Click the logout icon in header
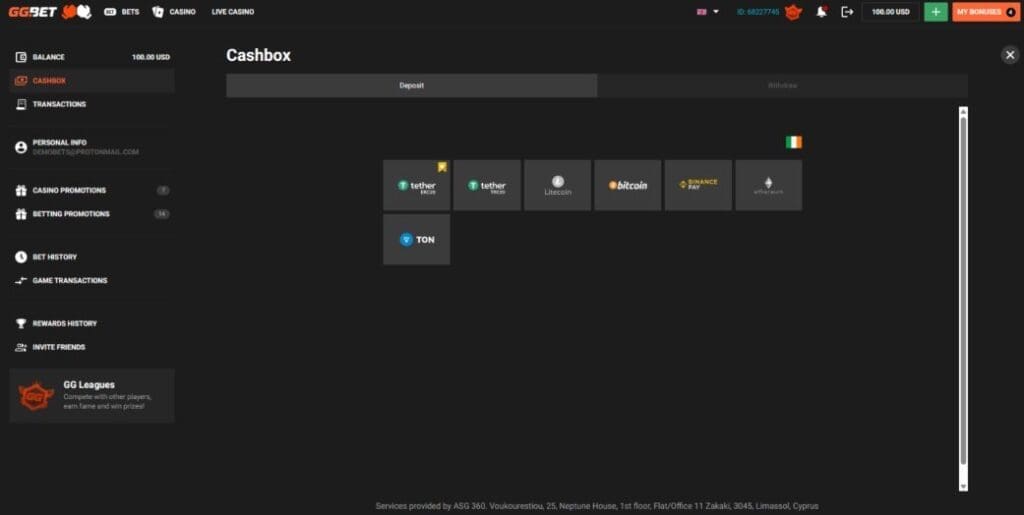 click(x=847, y=12)
